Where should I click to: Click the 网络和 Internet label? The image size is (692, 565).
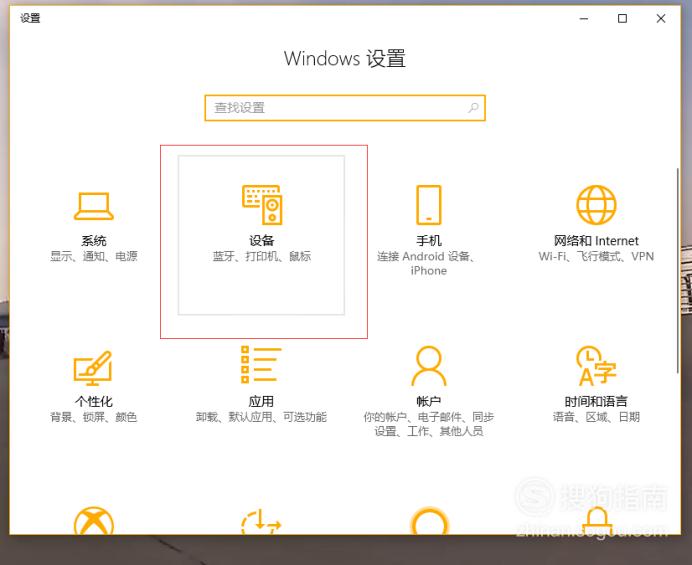point(596,241)
